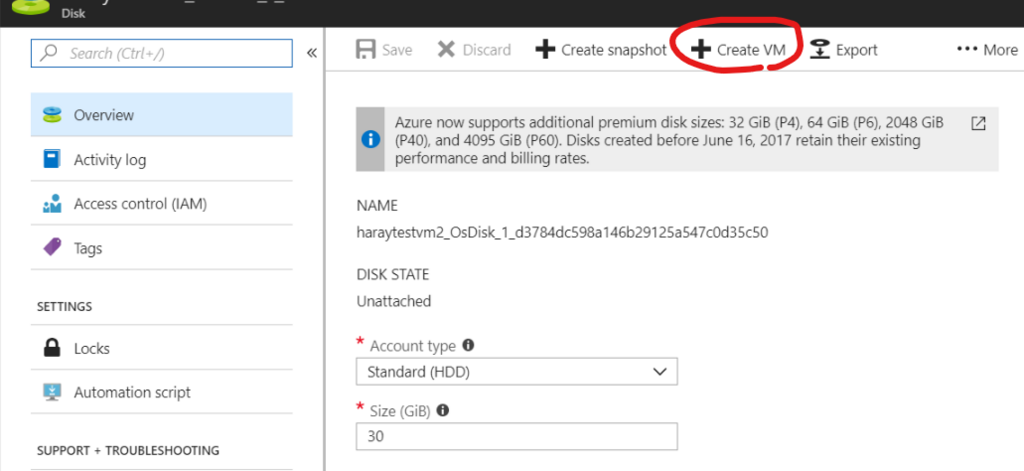Click the purple Tags icon
This screenshot has width=1024, height=471.
52,248
